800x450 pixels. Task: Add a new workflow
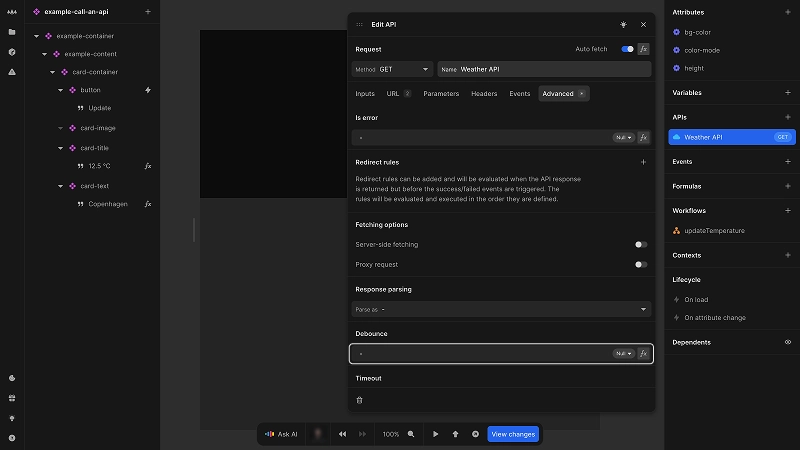(787, 211)
